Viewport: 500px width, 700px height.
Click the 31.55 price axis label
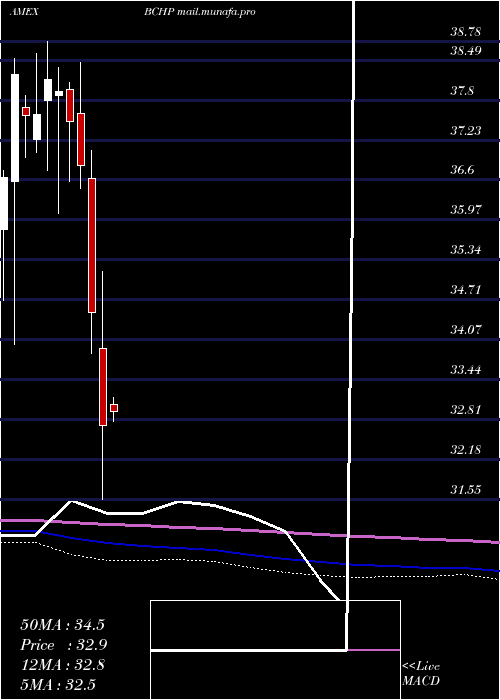pyautogui.click(x=465, y=490)
